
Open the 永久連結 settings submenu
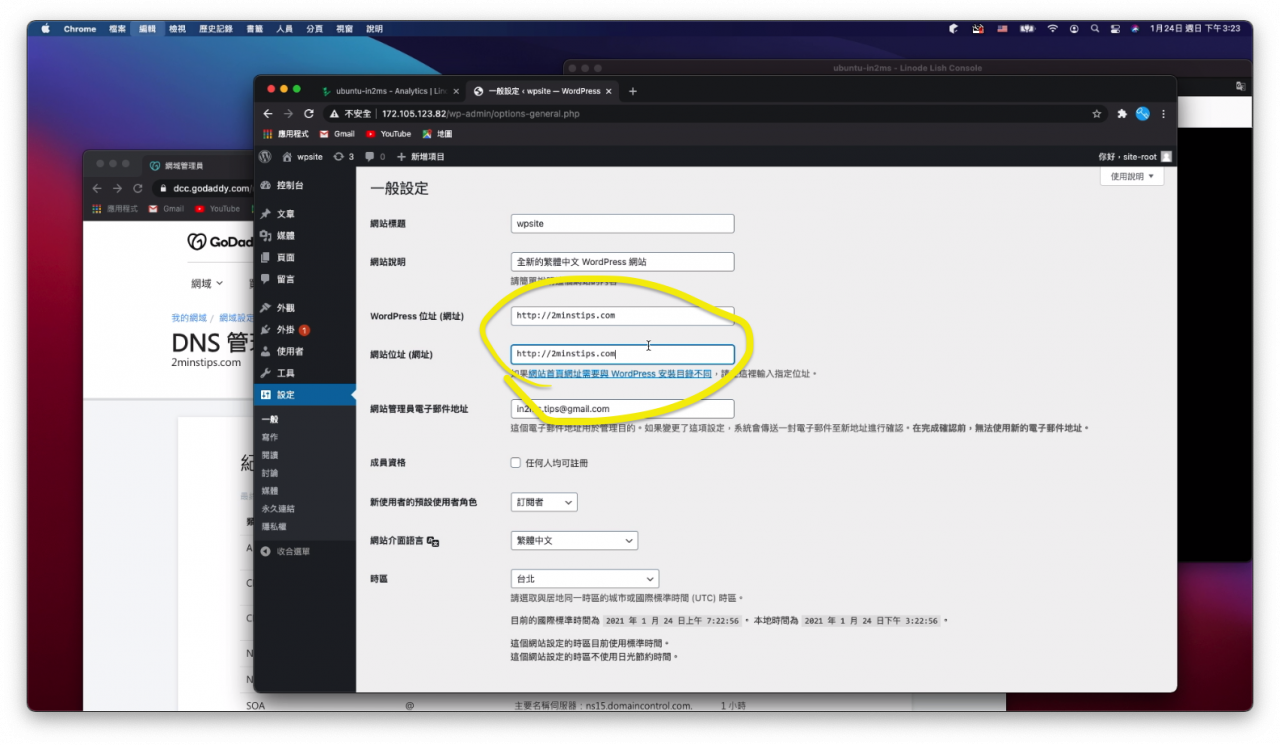click(x=276, y=508)
